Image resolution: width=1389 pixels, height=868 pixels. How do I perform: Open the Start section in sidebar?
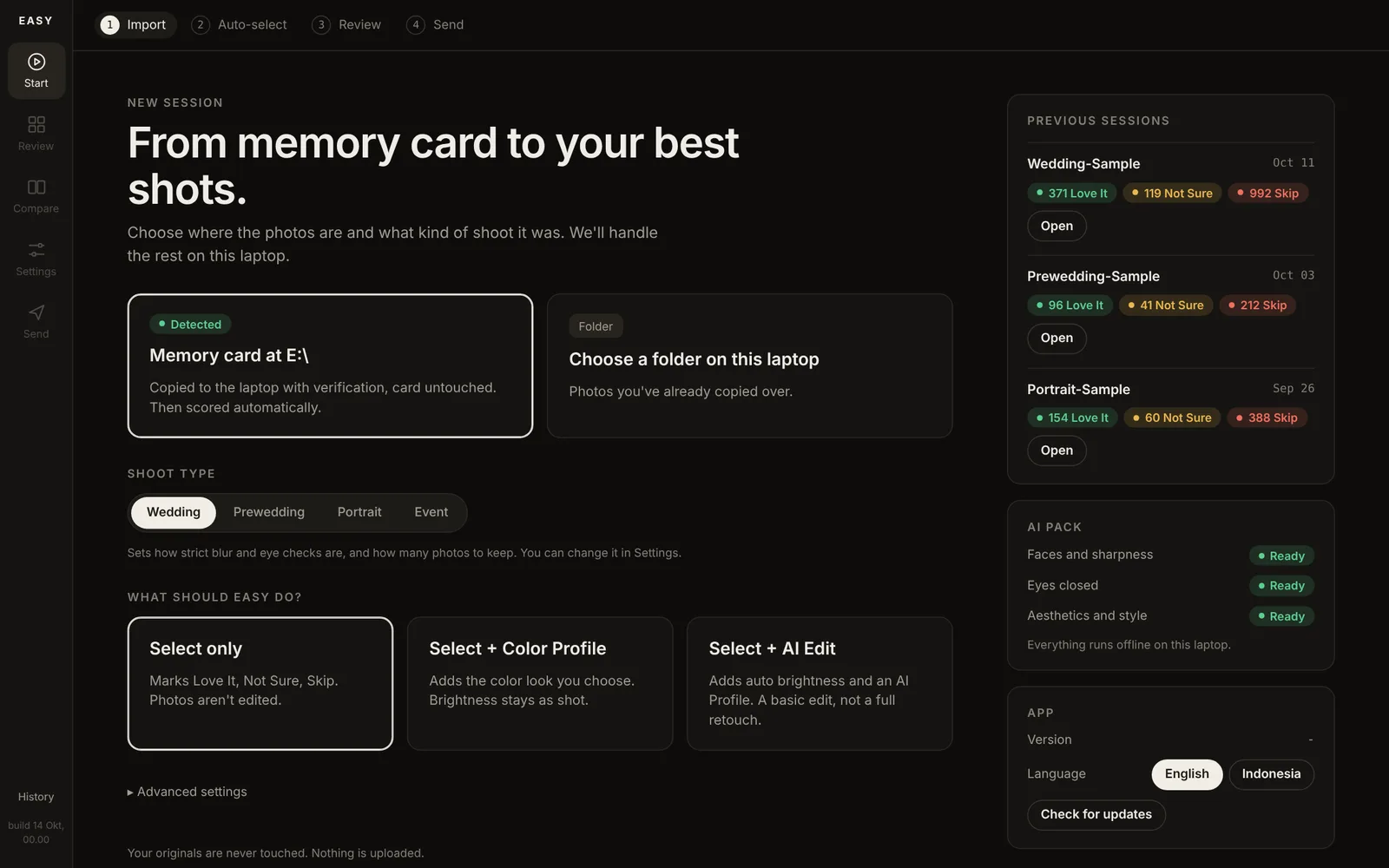pyautogui.click(x=36, y=70)
